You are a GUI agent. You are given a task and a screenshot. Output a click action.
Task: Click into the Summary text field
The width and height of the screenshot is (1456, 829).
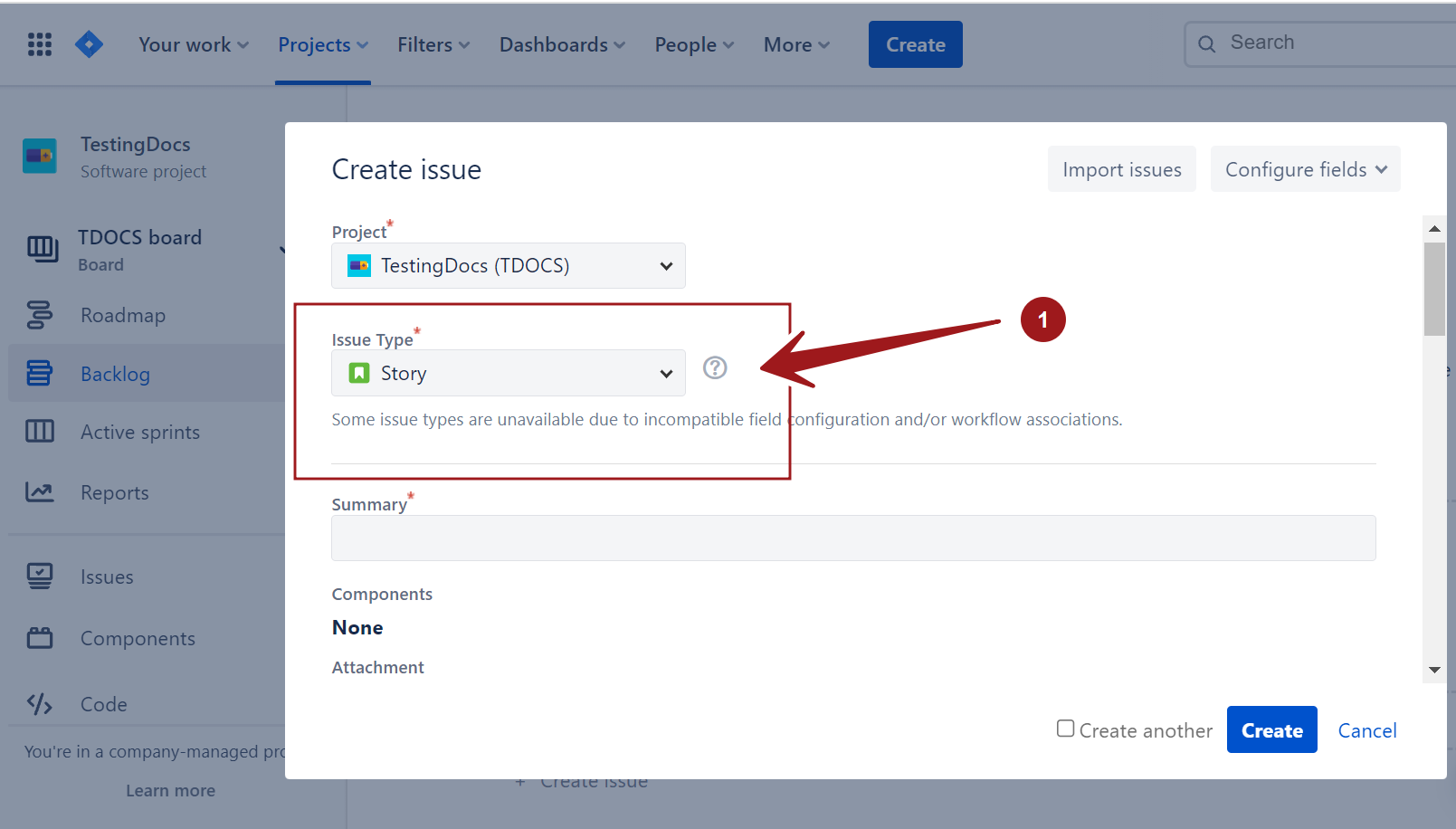click(852, 538)
